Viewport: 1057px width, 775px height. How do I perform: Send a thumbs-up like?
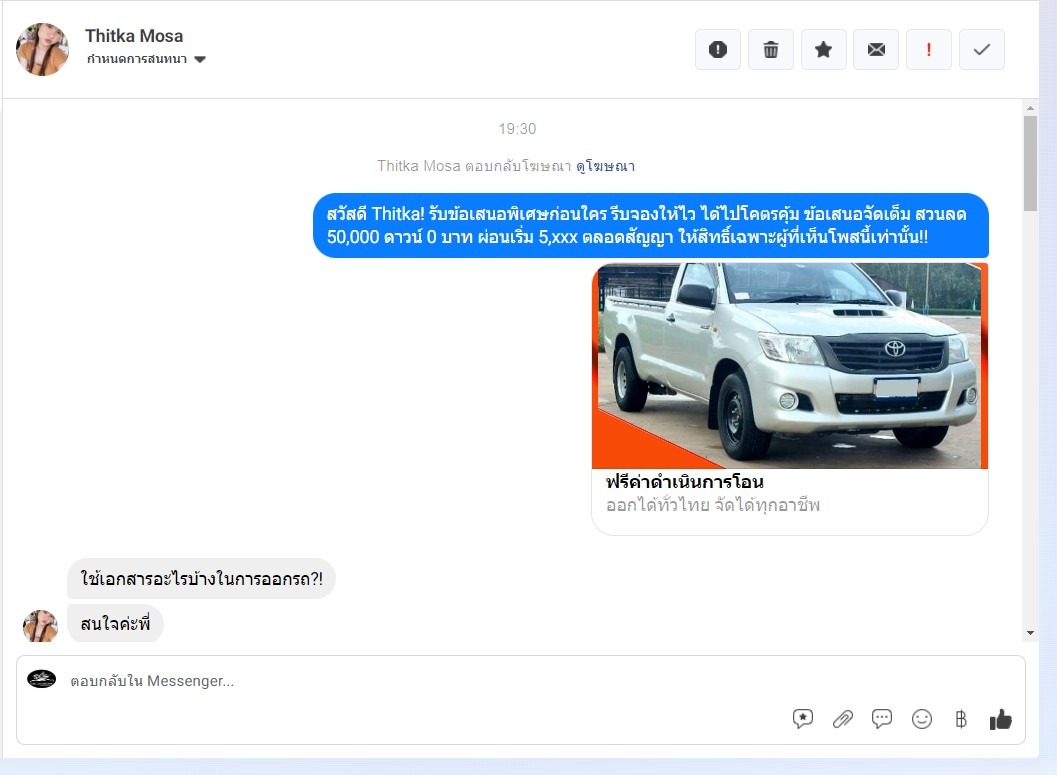1001,719
